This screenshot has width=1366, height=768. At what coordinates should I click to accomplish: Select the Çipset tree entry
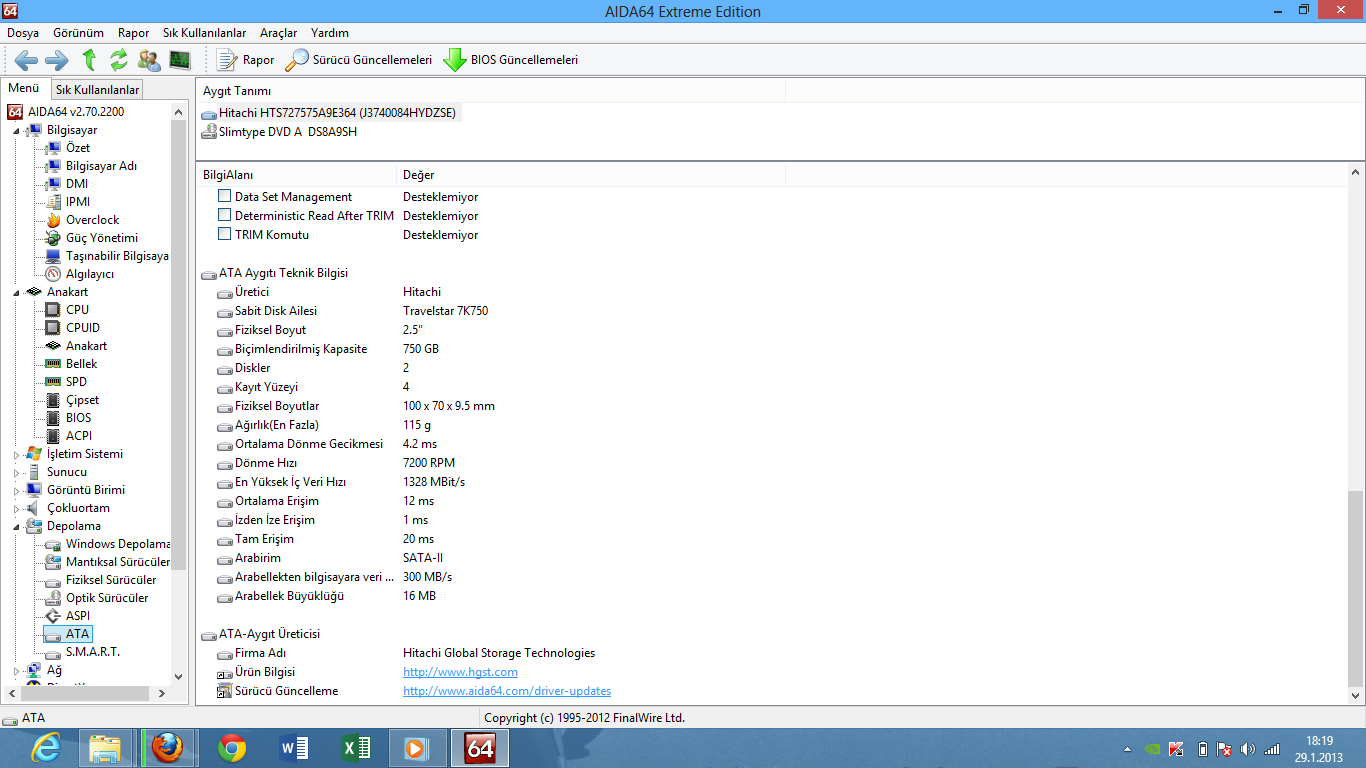click(x=83, y=400)
